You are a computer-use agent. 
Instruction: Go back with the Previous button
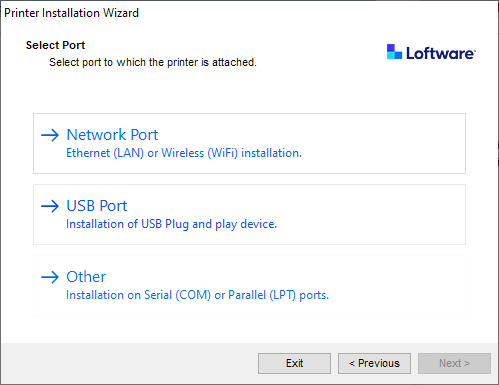374,363
